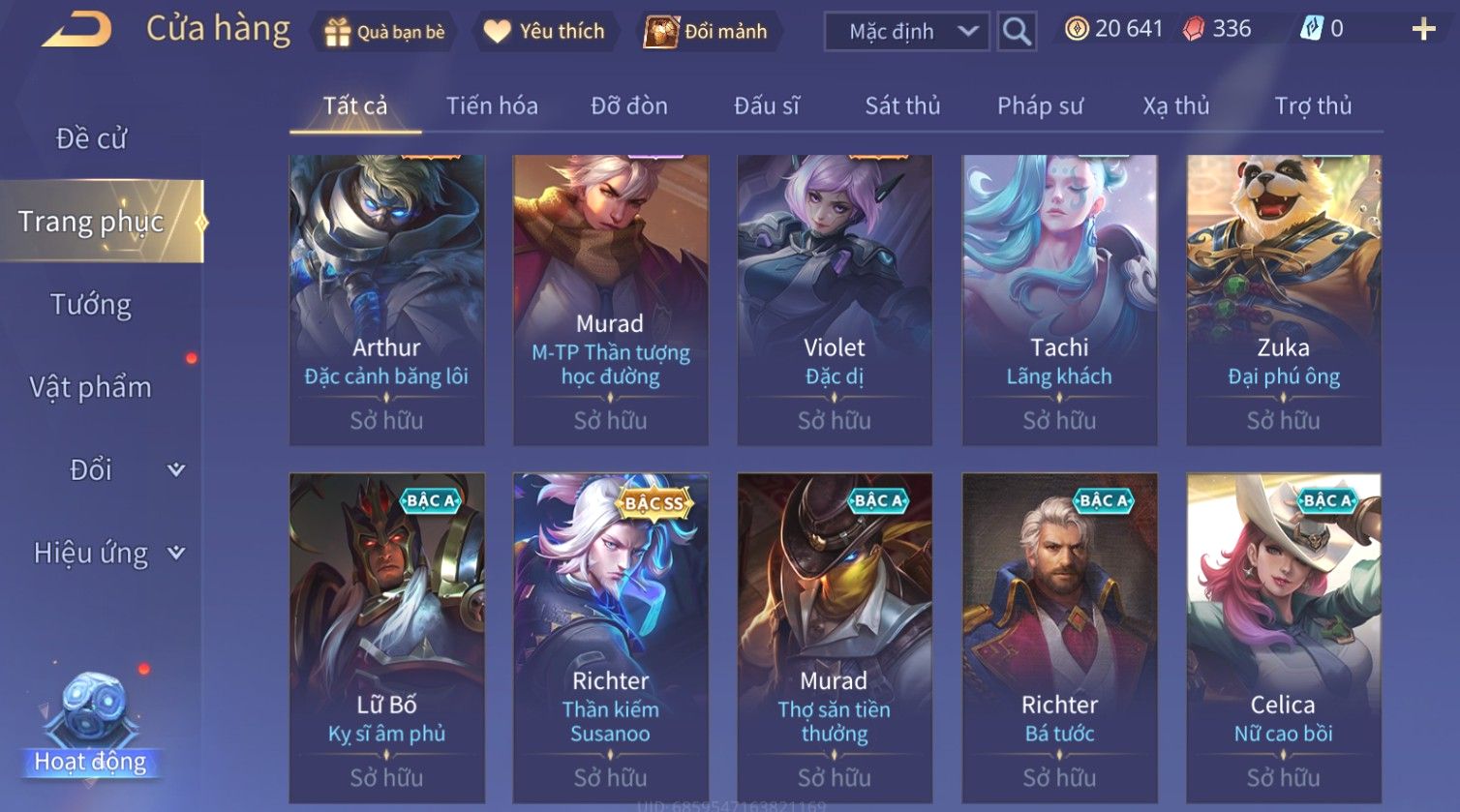Select the Đề cử sidebar item
1460x812 pixels.
point(91,138)
